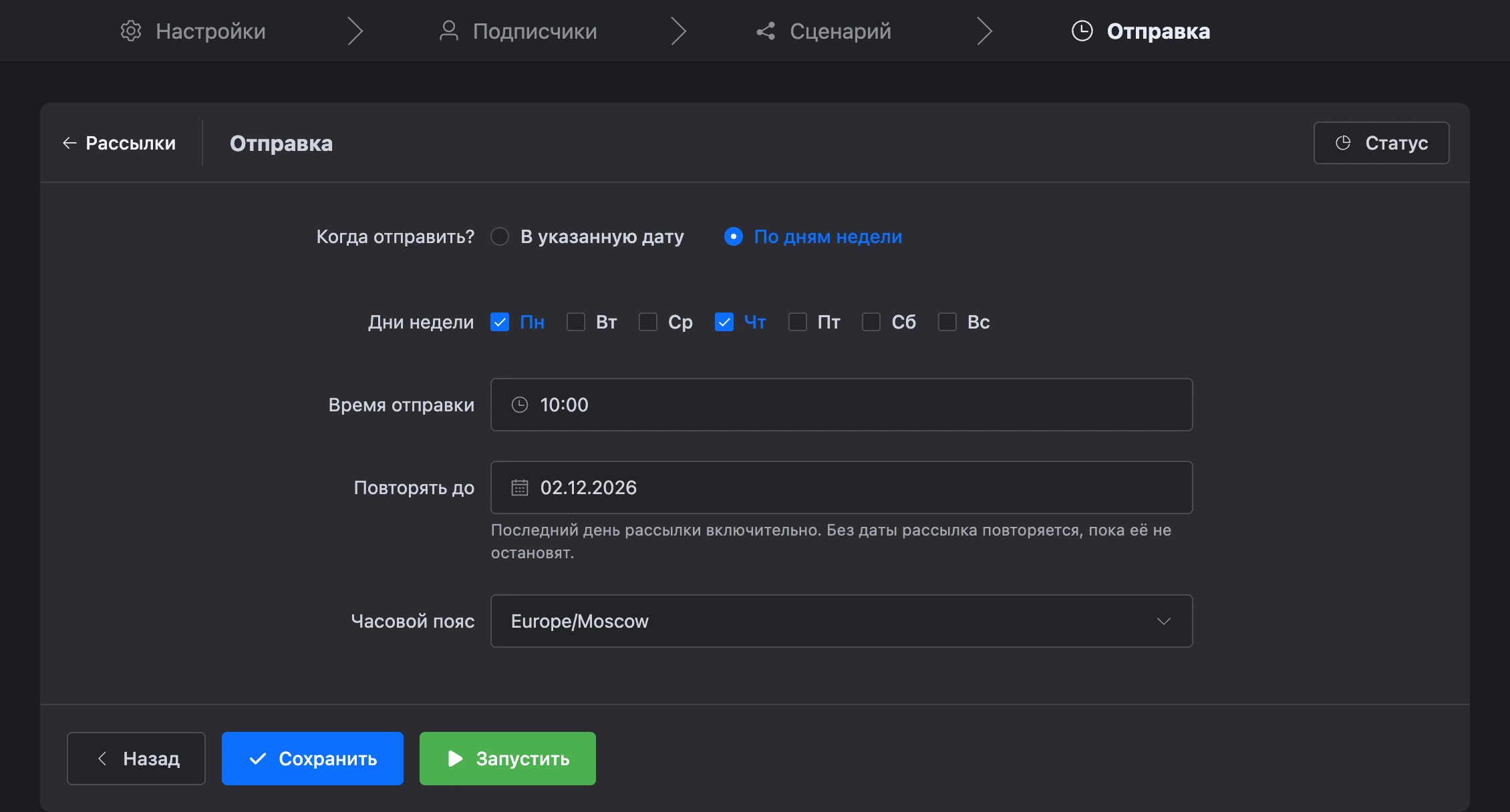Click the 'Часовой пояс' label
This screenshot has height=812, width=1510.
point(413,621)
